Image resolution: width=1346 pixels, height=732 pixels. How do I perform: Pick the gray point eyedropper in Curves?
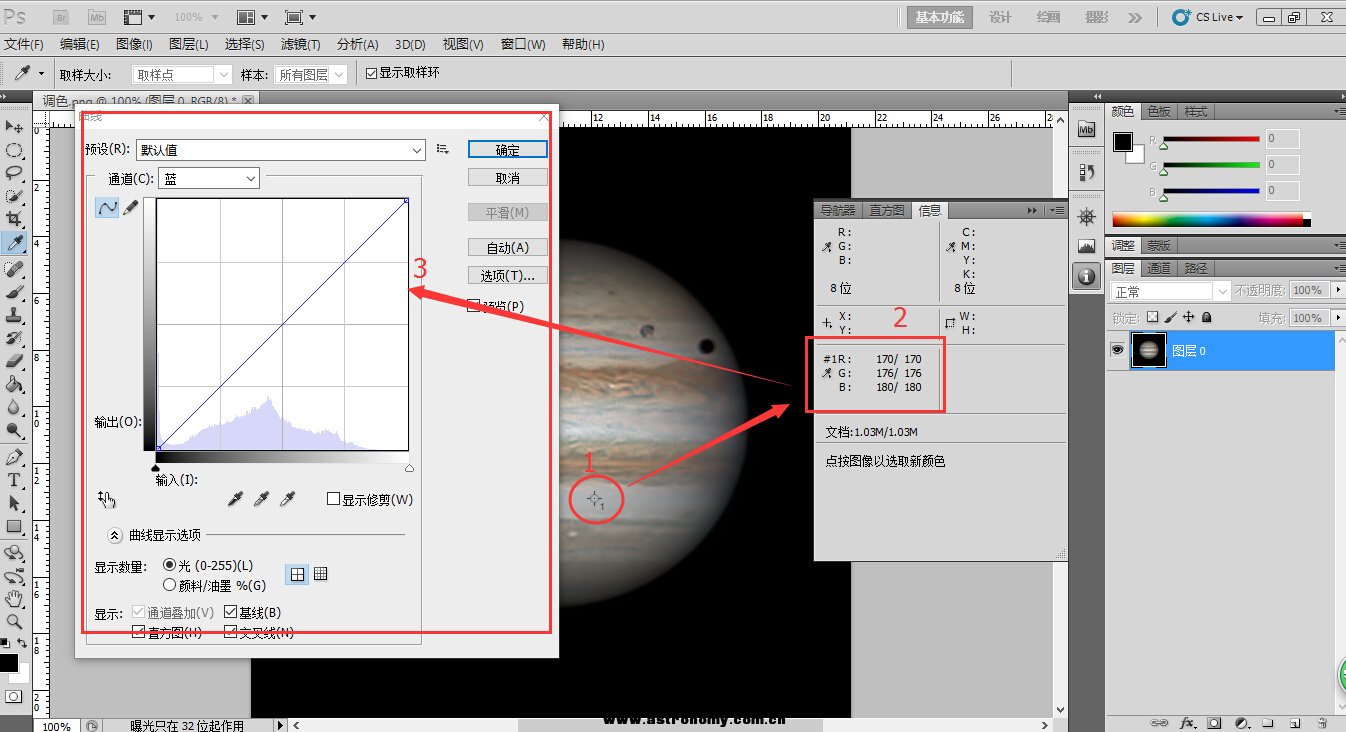(262, 499)
